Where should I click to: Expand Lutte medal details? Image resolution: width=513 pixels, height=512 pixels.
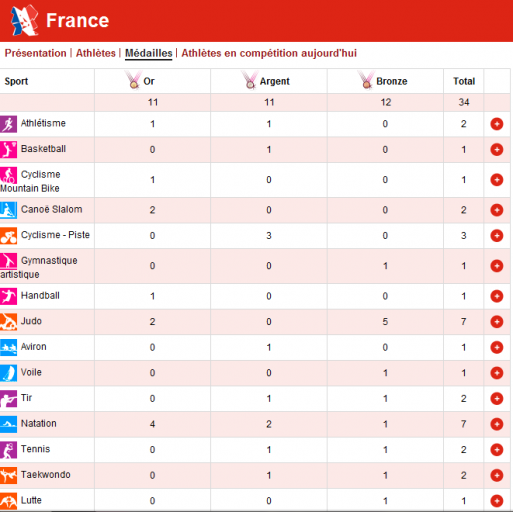click(x=496, y=501)
